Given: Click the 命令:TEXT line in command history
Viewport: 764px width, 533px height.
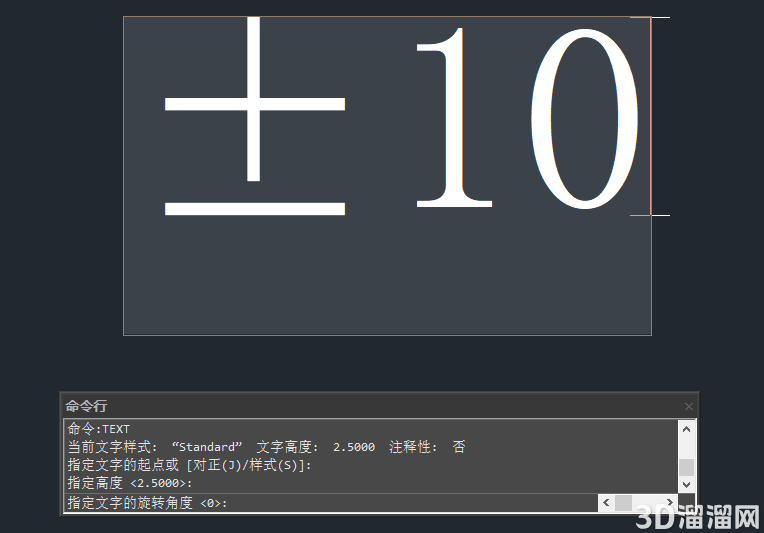Looking at the screenshot, I should pos(98,429).
